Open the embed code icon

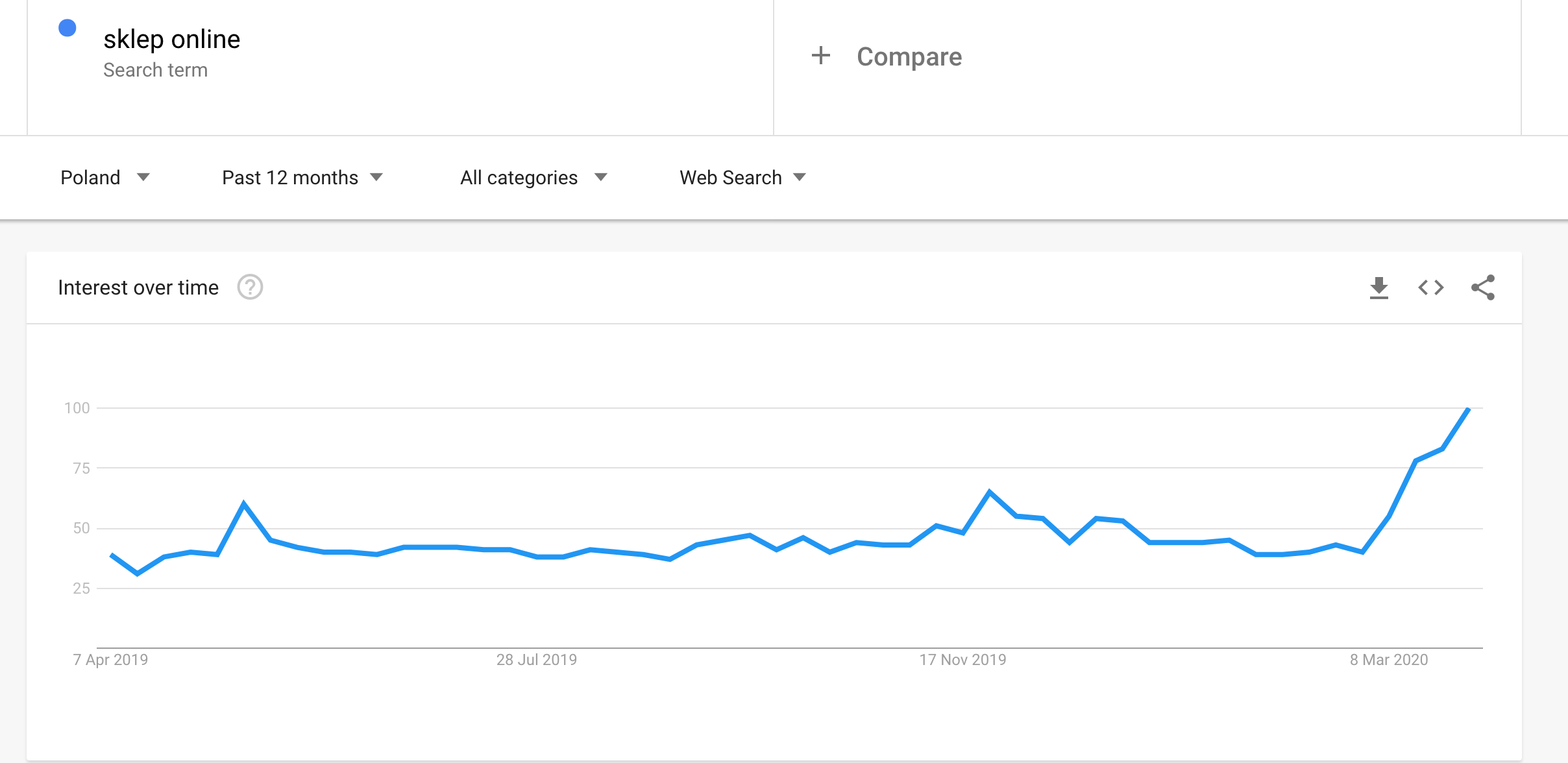click(x=1430, y=287)
